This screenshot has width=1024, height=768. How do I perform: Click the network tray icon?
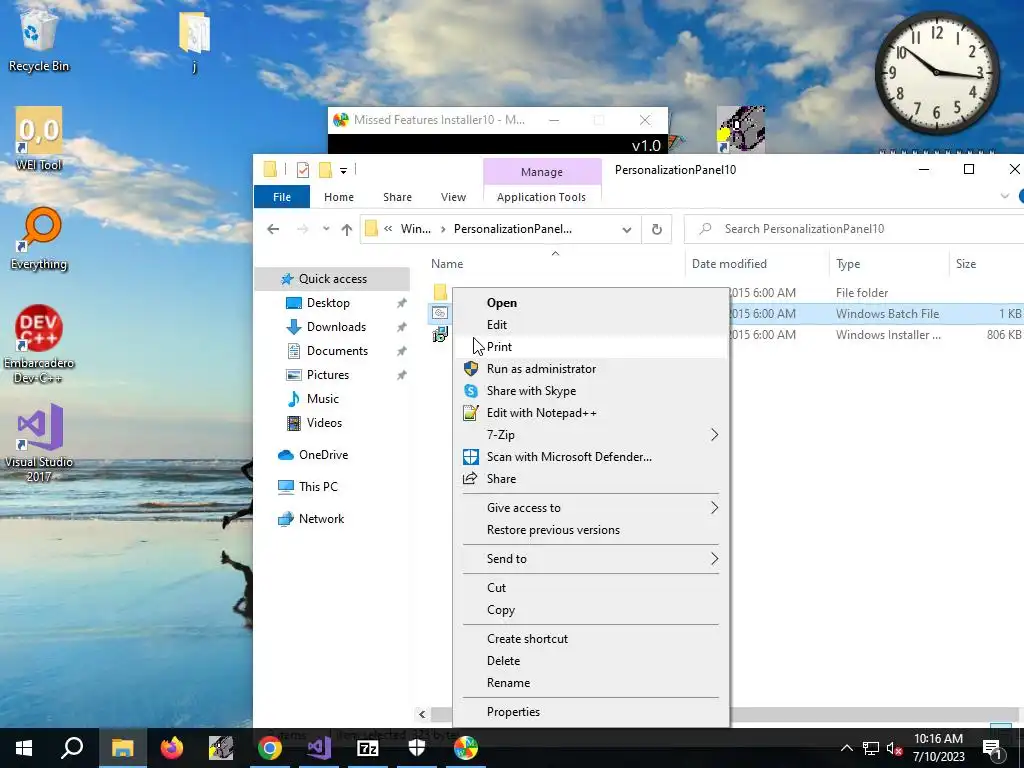coord(871,748)
